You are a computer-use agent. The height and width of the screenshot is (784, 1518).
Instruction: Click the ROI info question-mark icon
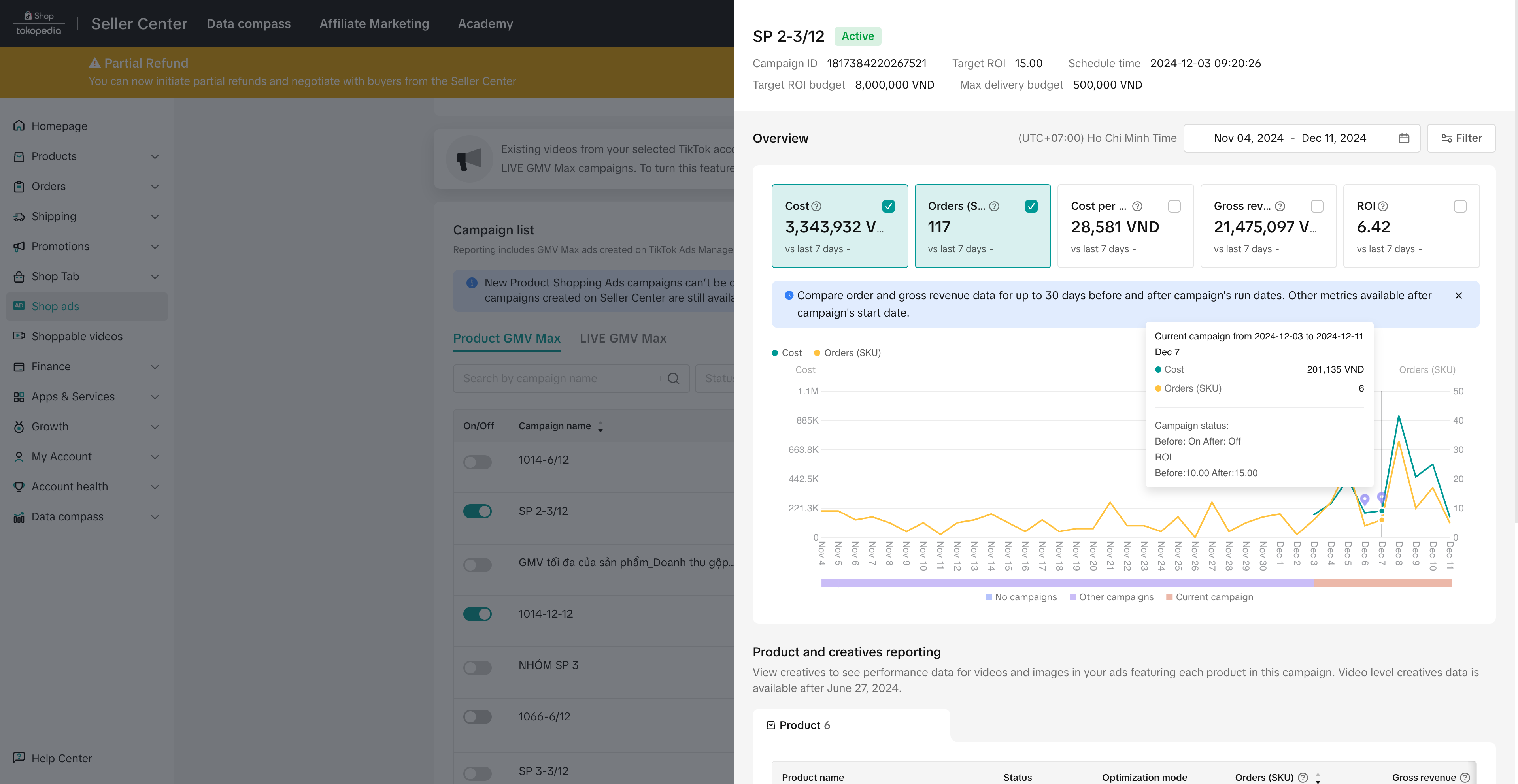pyautogui.click(x=1383, y=206)
